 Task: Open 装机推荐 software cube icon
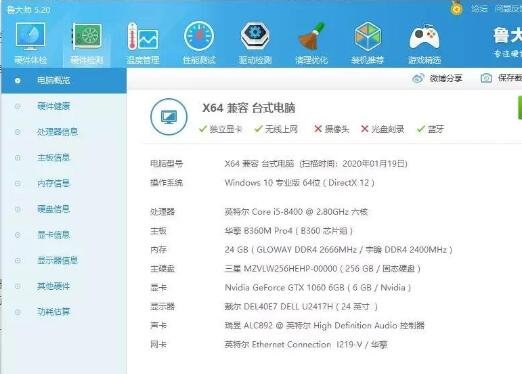click(367, 36)
